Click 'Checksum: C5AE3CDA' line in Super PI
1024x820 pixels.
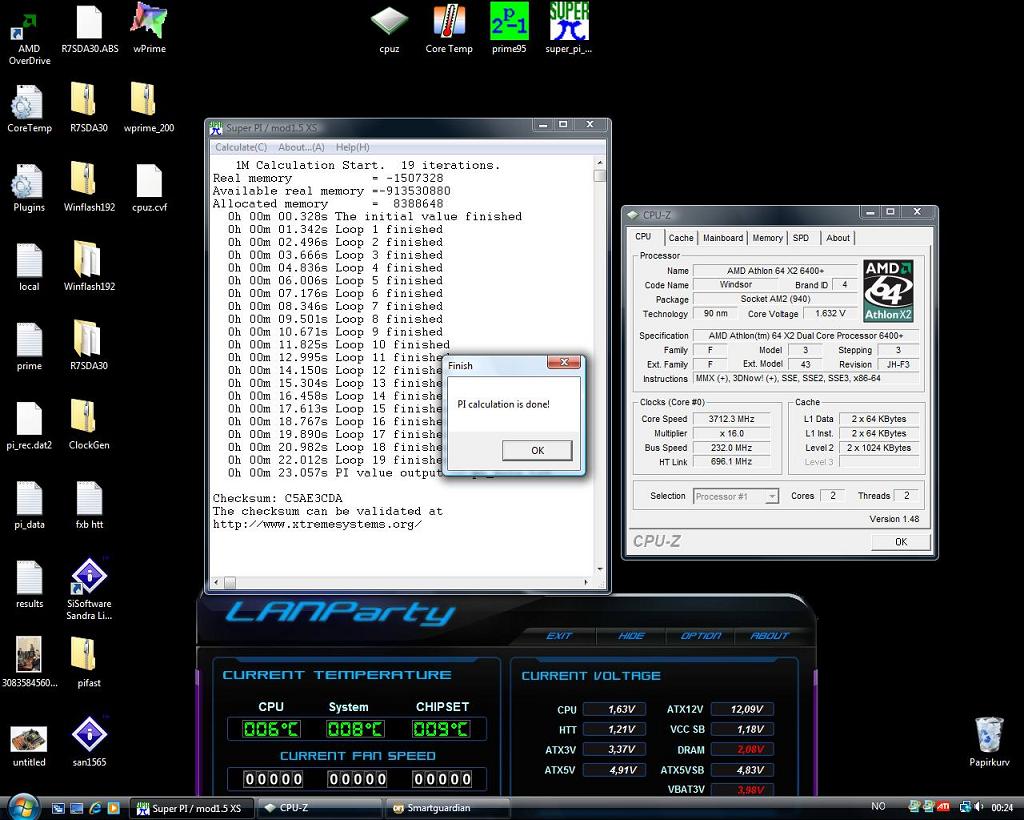tap(278, 498)
